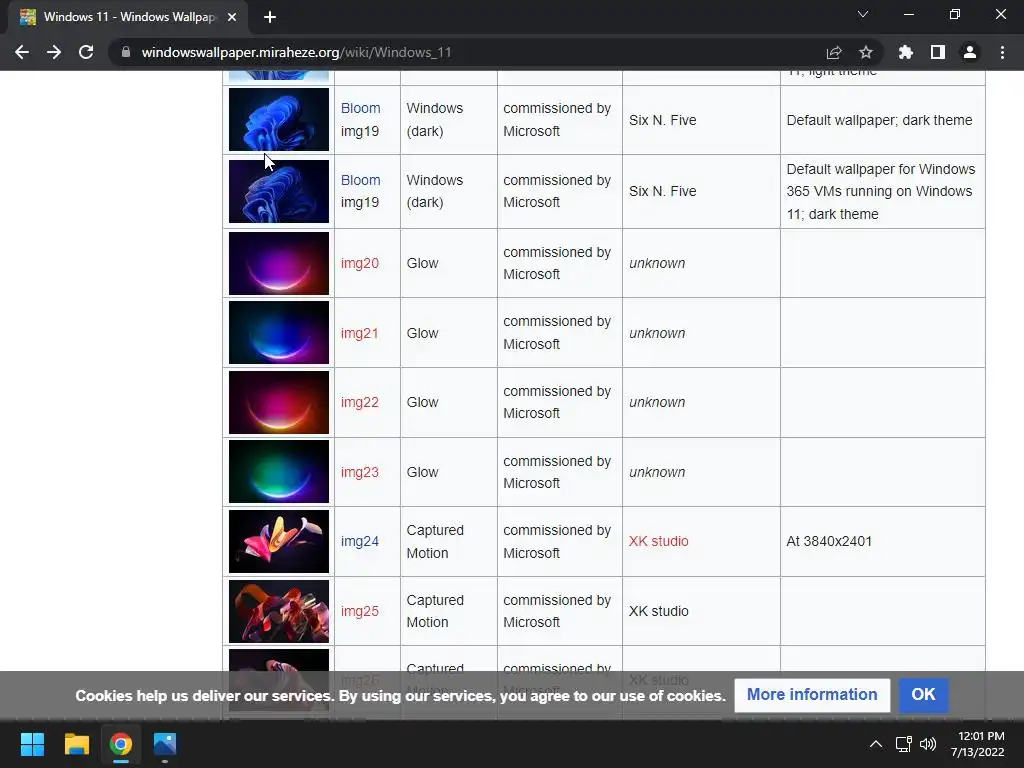Select 'XK studio' text in img25 row
Viewport: 1024px width, 768px height.
pyautogui.click(x=658, y=611)
